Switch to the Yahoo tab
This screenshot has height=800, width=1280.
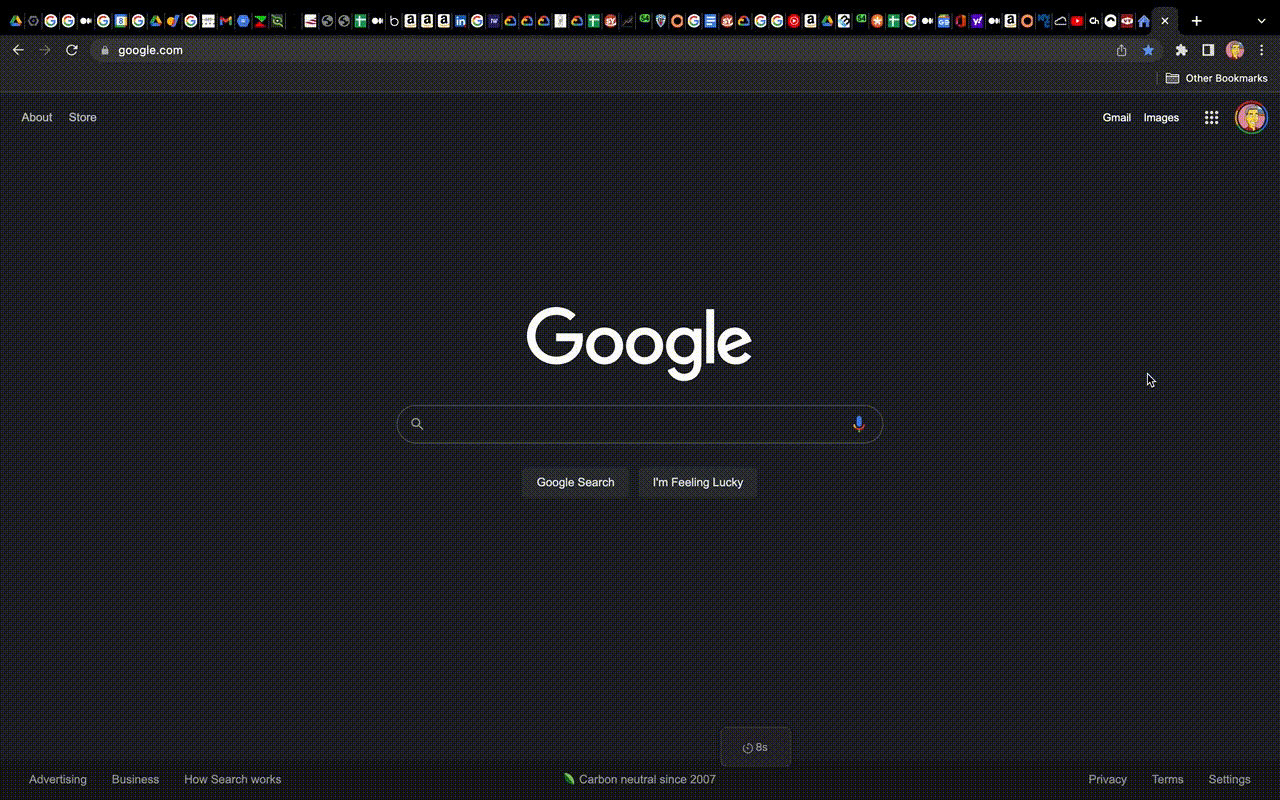977,21
